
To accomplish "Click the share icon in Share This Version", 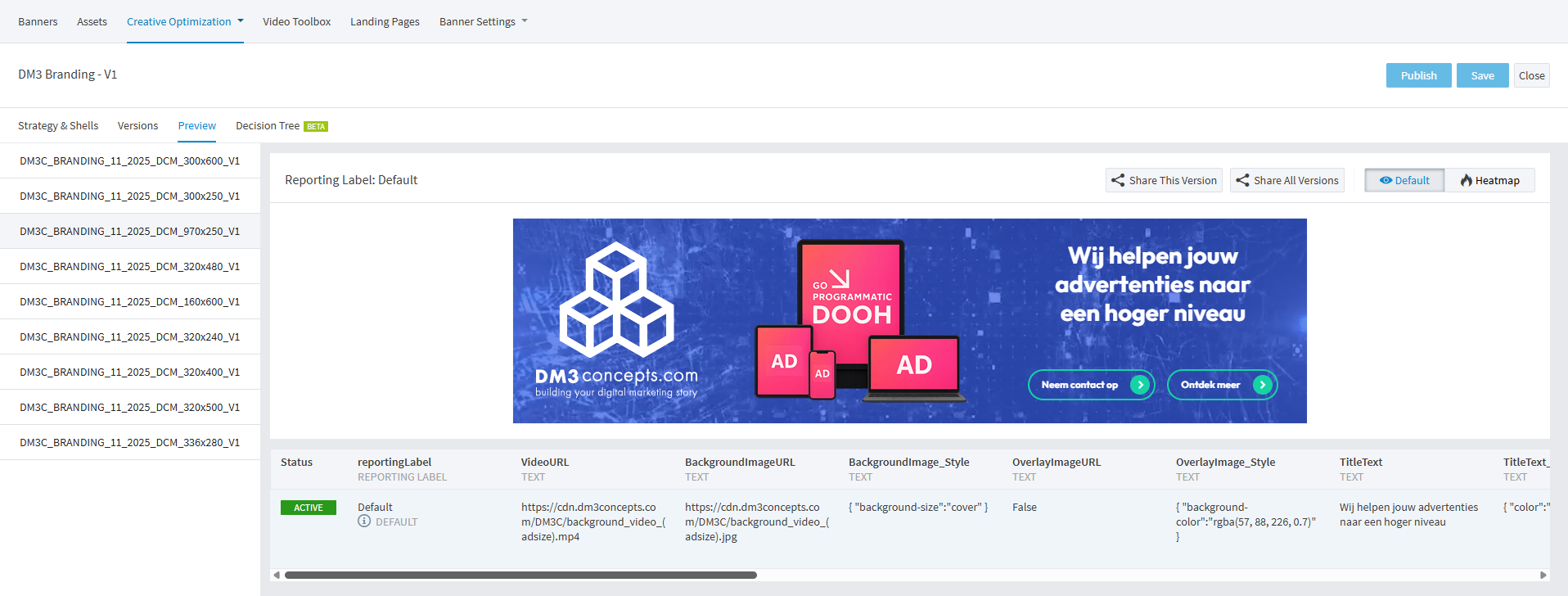I will point(1118,180).
